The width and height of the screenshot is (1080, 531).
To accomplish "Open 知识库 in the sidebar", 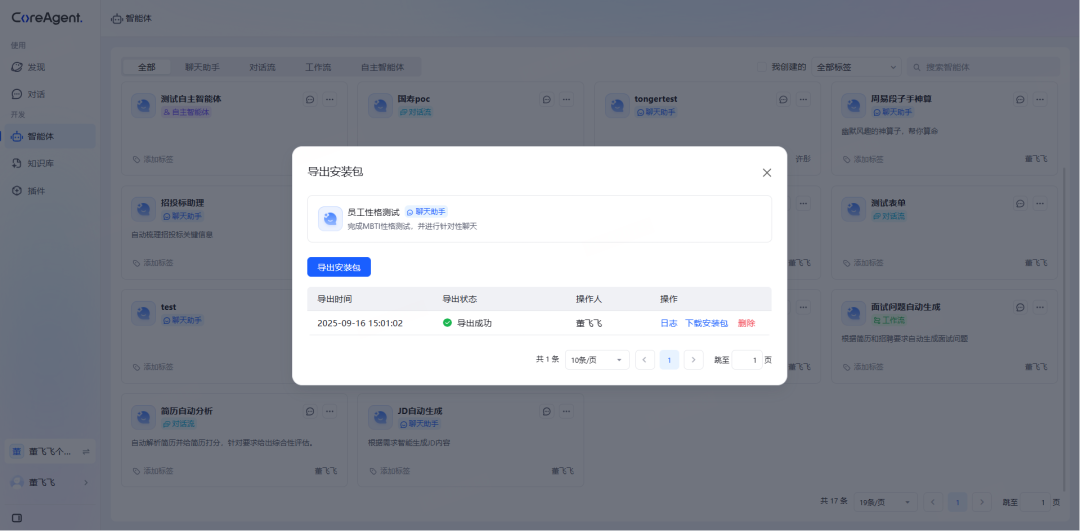I will pos(50,163).
